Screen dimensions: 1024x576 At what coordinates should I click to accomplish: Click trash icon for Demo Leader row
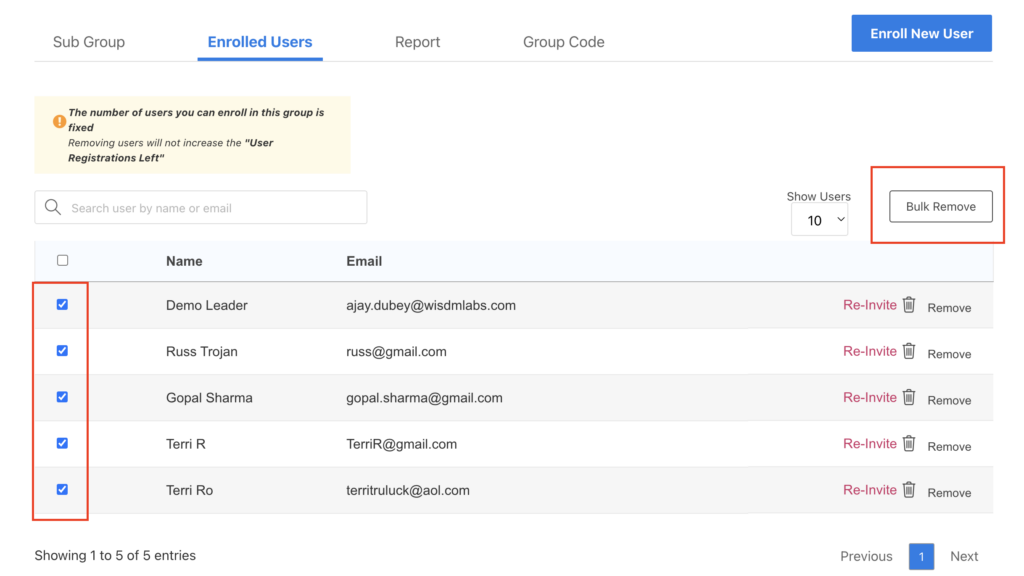[x=908, y=305]
